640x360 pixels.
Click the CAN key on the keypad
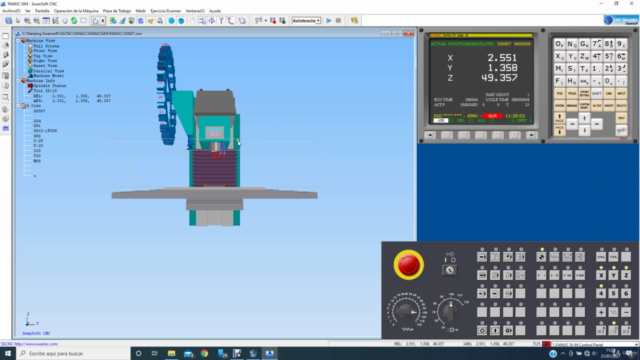coord(609,93)
